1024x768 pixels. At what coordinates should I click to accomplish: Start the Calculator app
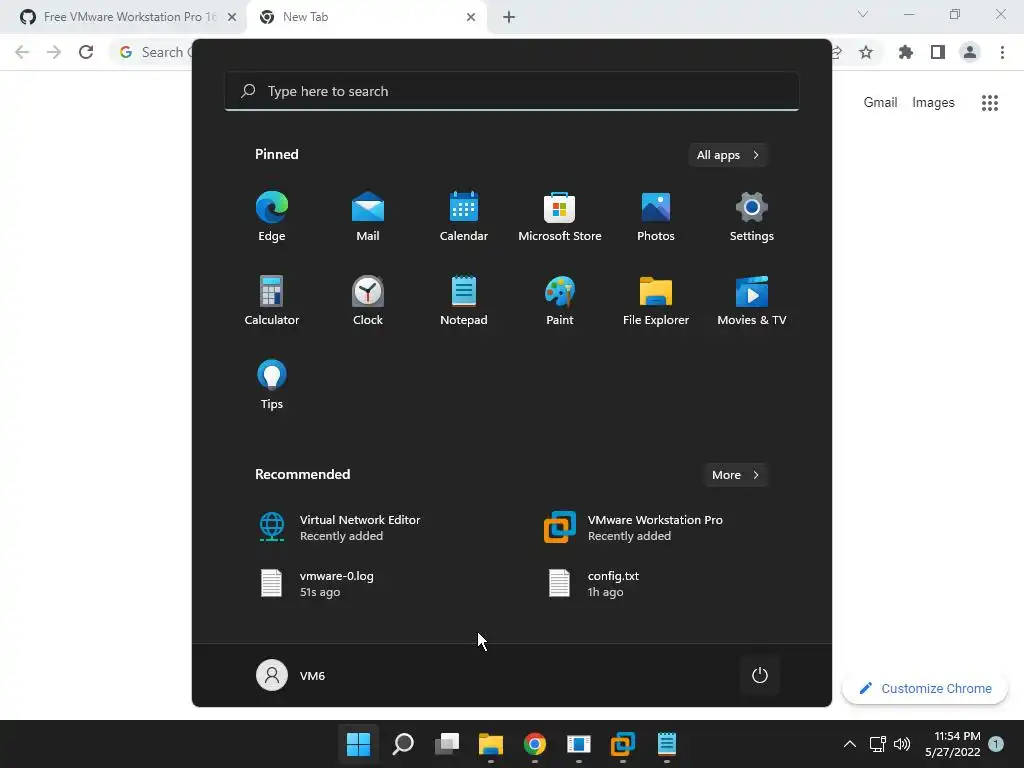272,300
